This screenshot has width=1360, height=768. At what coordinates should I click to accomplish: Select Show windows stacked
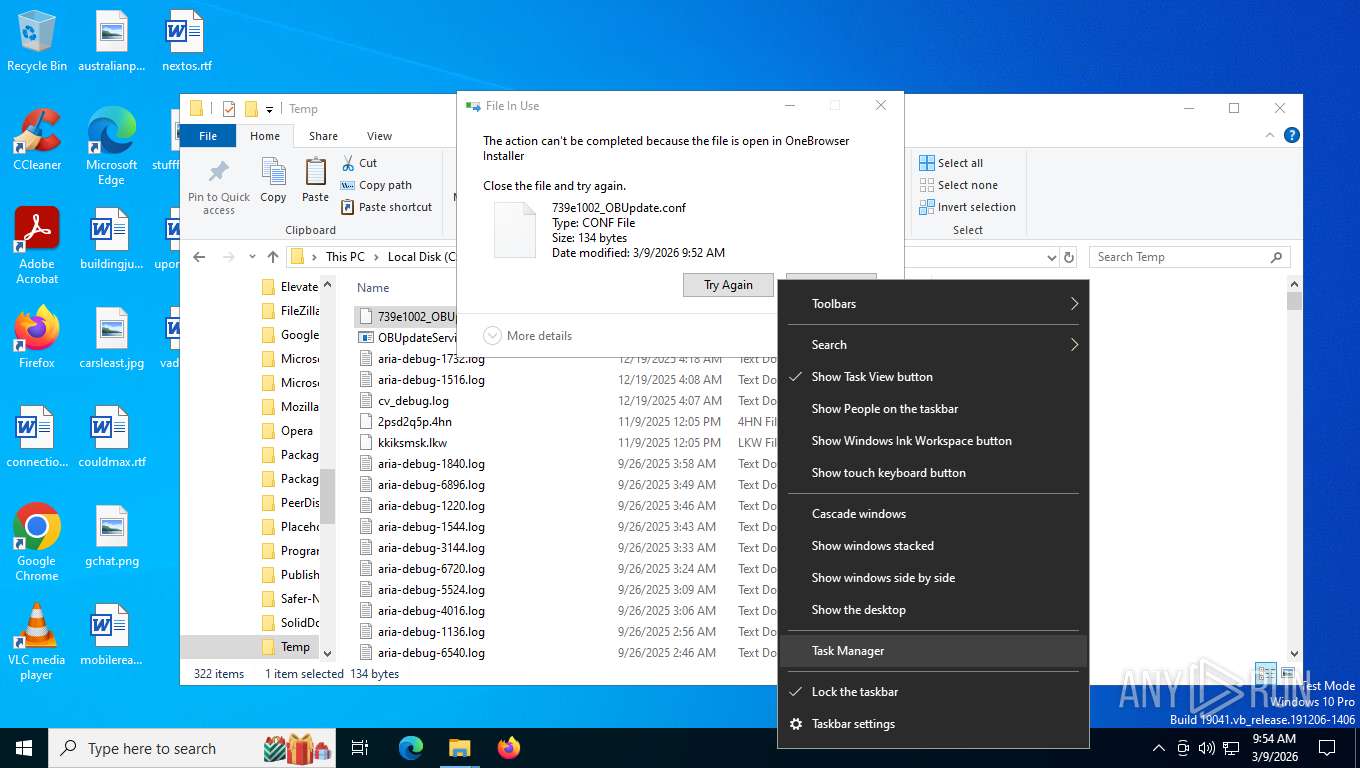click(x=933, y=546)
